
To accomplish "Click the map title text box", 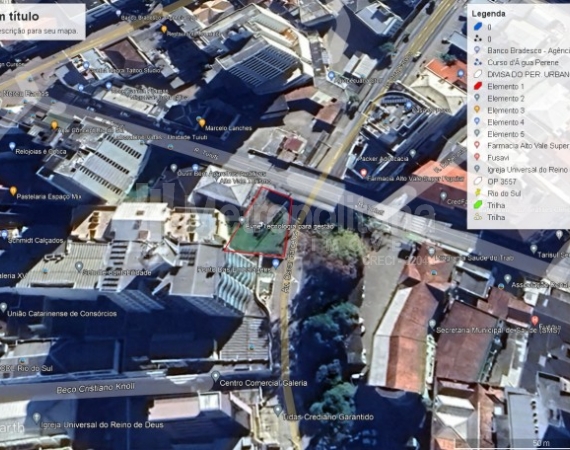I will [42, 22].
